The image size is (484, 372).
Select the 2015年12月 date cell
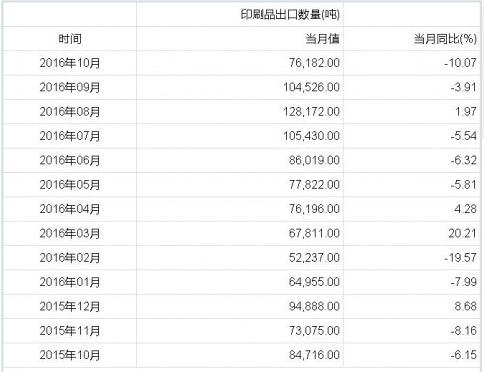point(70,306)
